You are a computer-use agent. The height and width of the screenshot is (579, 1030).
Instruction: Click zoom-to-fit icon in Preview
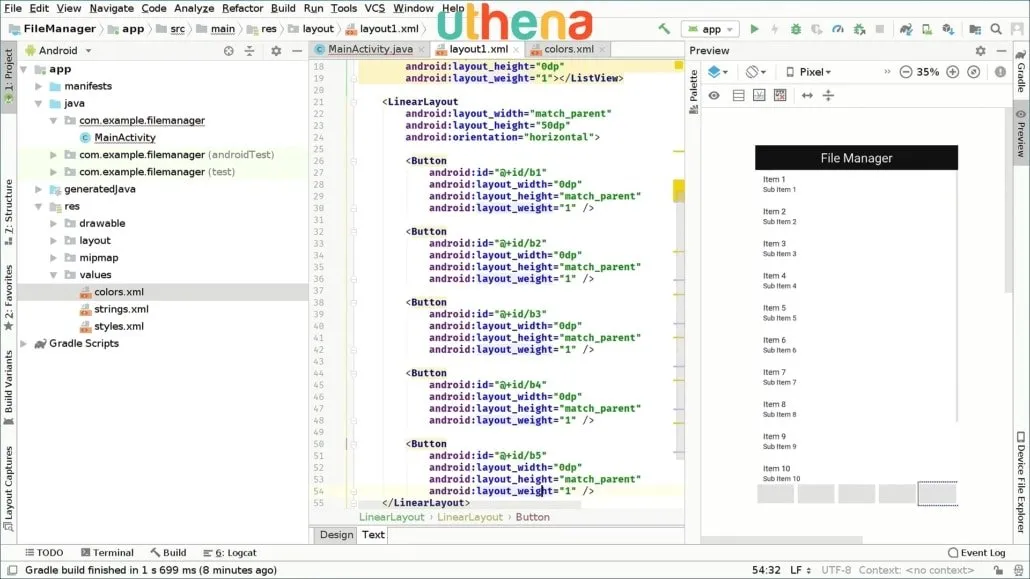(x=974, y=72)
